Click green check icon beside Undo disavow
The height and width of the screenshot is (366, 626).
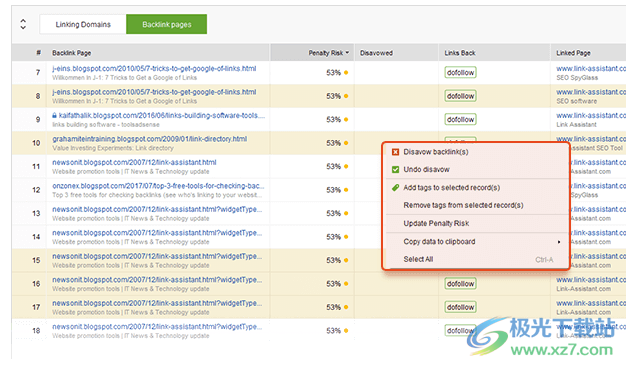pos(395,170)
